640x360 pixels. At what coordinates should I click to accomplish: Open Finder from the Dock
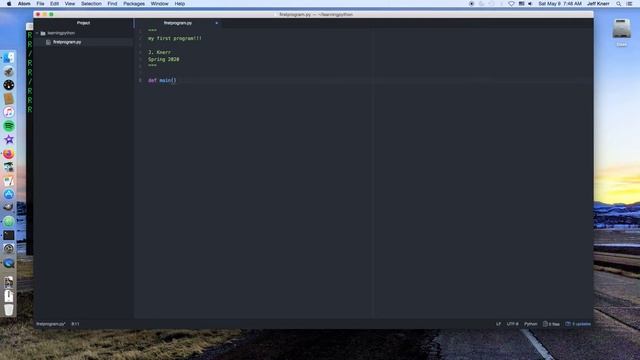point(9,58)
